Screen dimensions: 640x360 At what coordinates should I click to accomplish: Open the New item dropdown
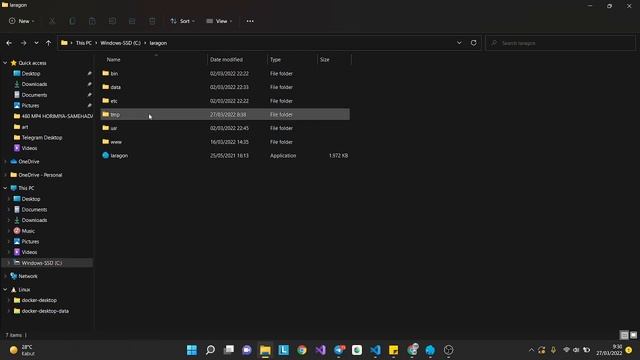click(22, 21)
